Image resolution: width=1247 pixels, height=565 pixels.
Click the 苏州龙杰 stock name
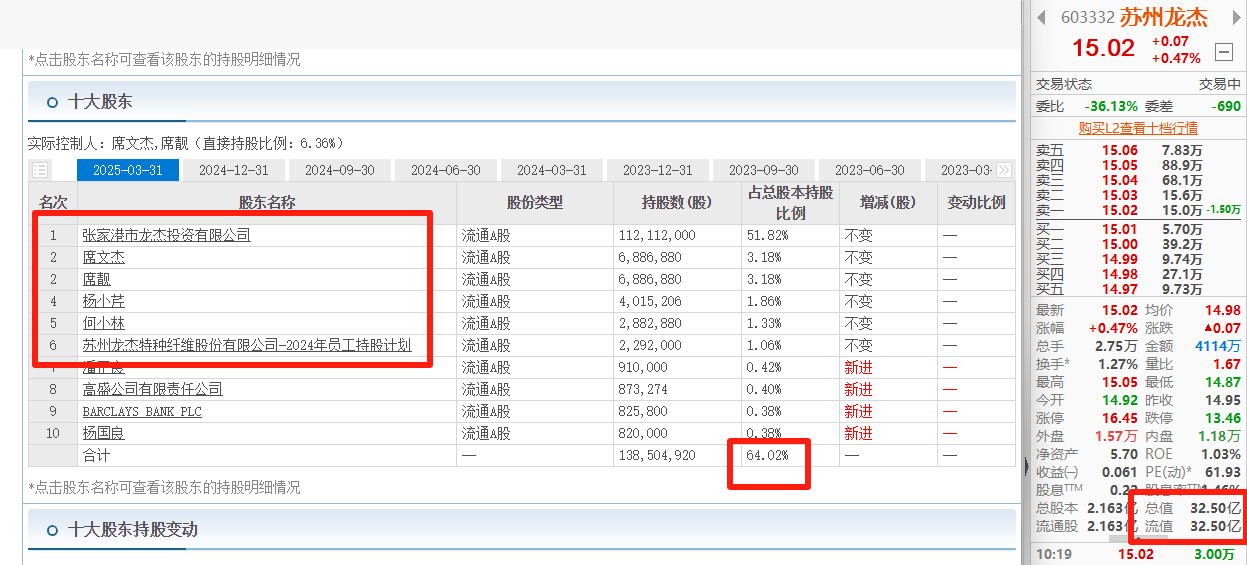(1163, 17)
